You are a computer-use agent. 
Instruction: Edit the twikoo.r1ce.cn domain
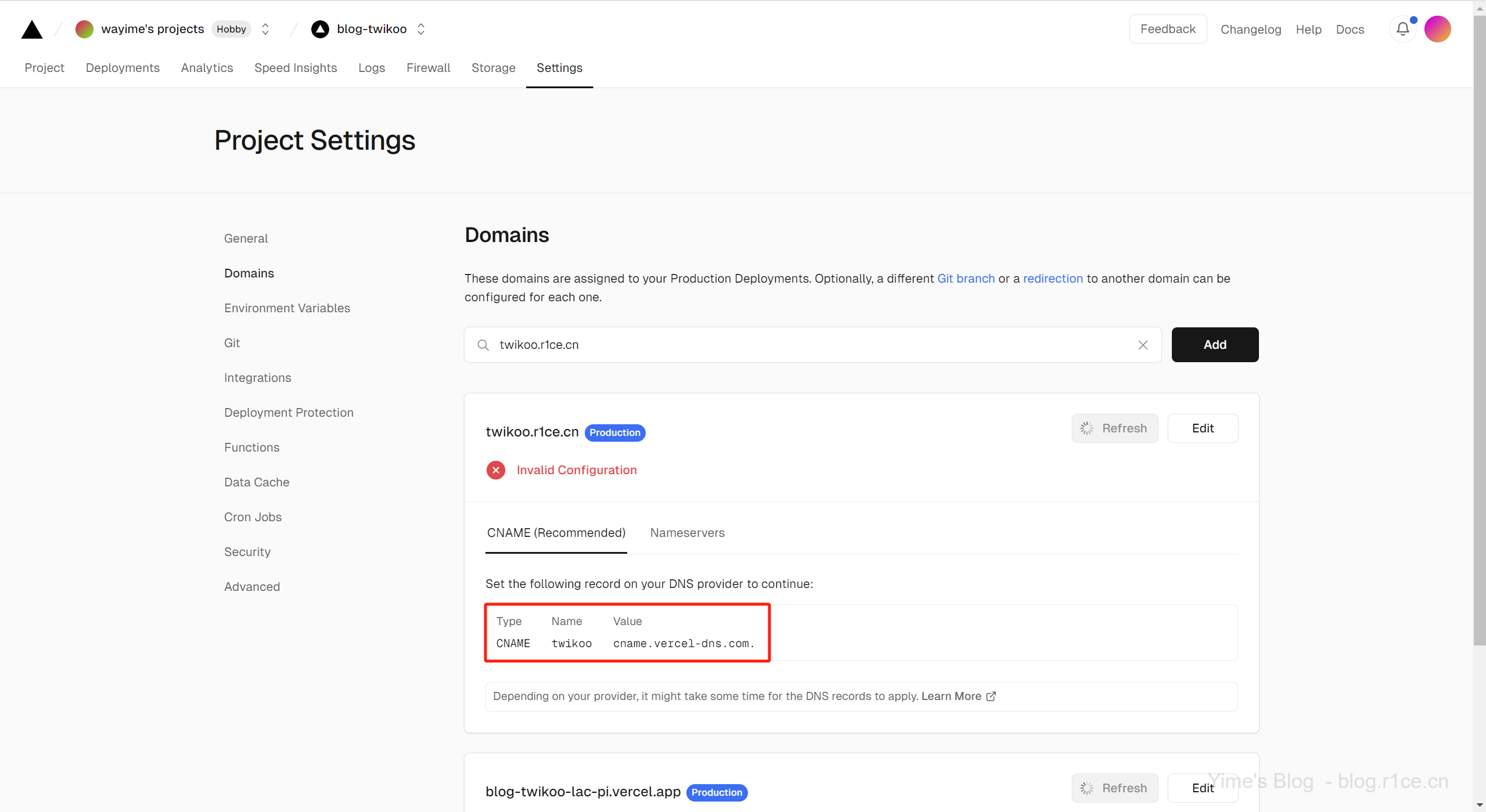[x=1203, y=428]
